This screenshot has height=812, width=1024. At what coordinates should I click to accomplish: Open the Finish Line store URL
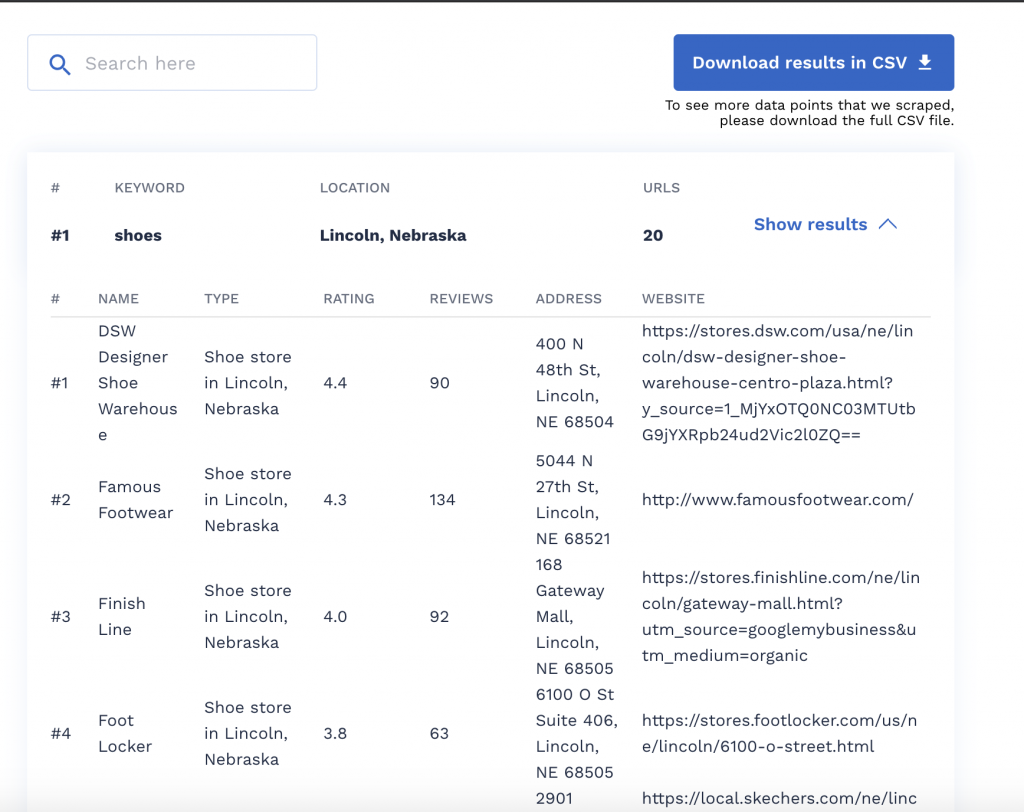point(780,617)
